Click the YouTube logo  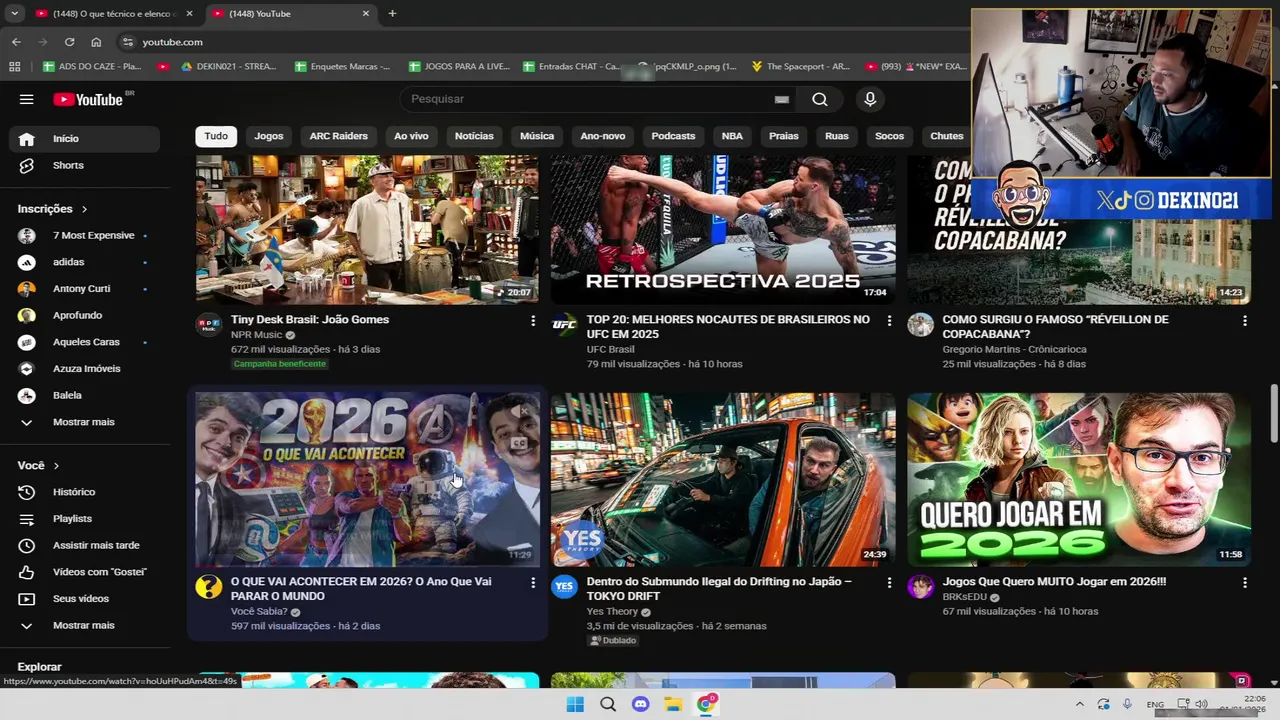tap(88, 99)
